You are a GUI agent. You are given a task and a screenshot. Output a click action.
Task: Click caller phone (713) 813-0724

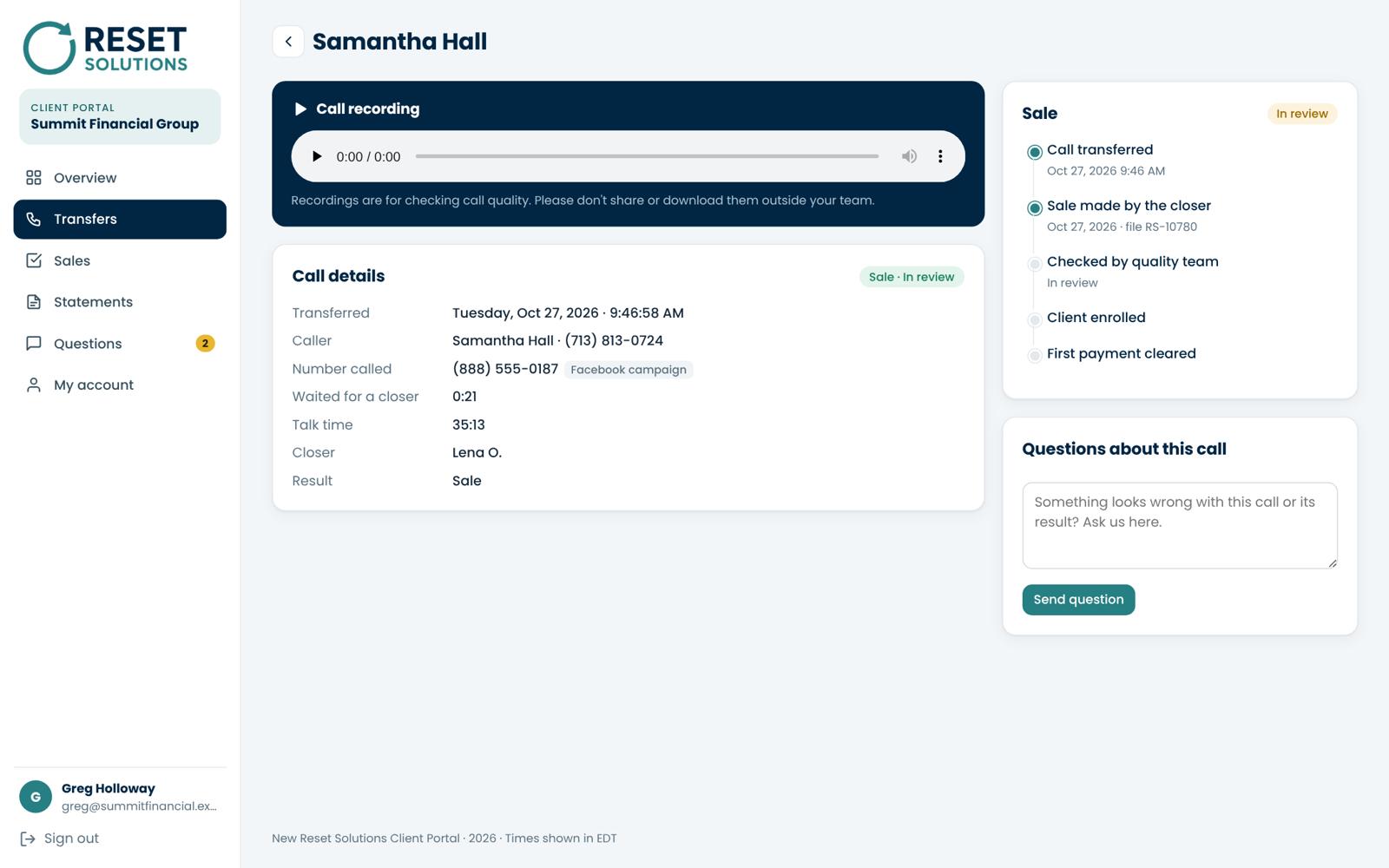click(614, 341)
